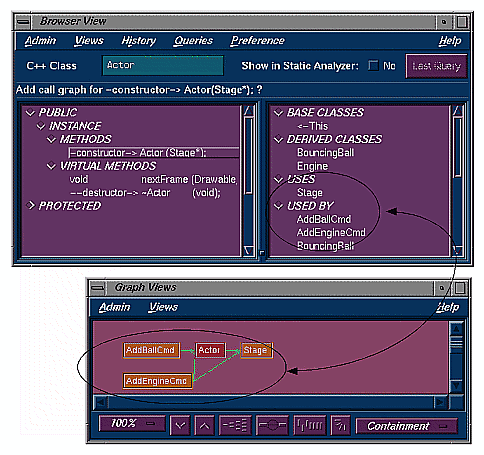
Task: Open the Help menu in Graph Views
Action: tap(448, 307)
